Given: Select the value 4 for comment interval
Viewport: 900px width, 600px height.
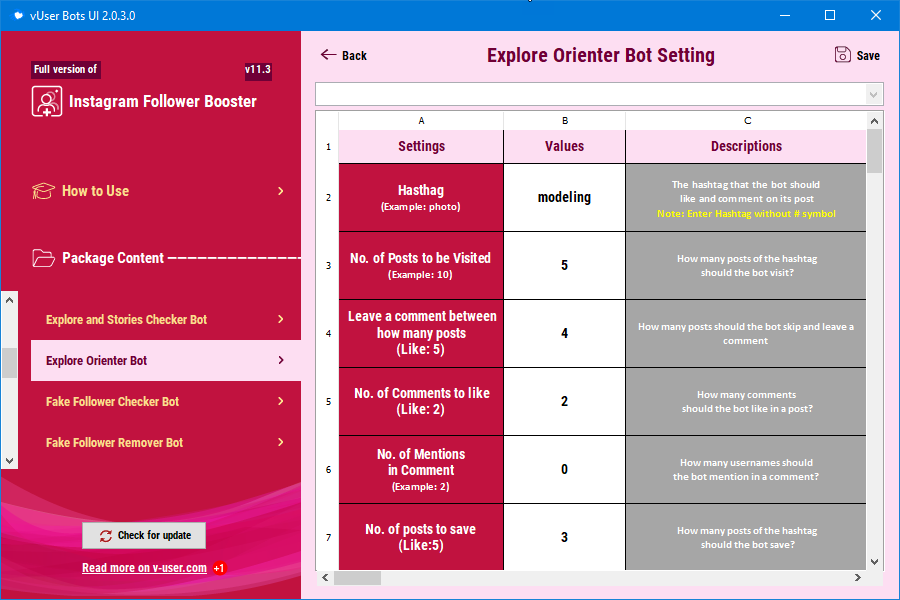Looking at the screenshot, I should 564,333.
